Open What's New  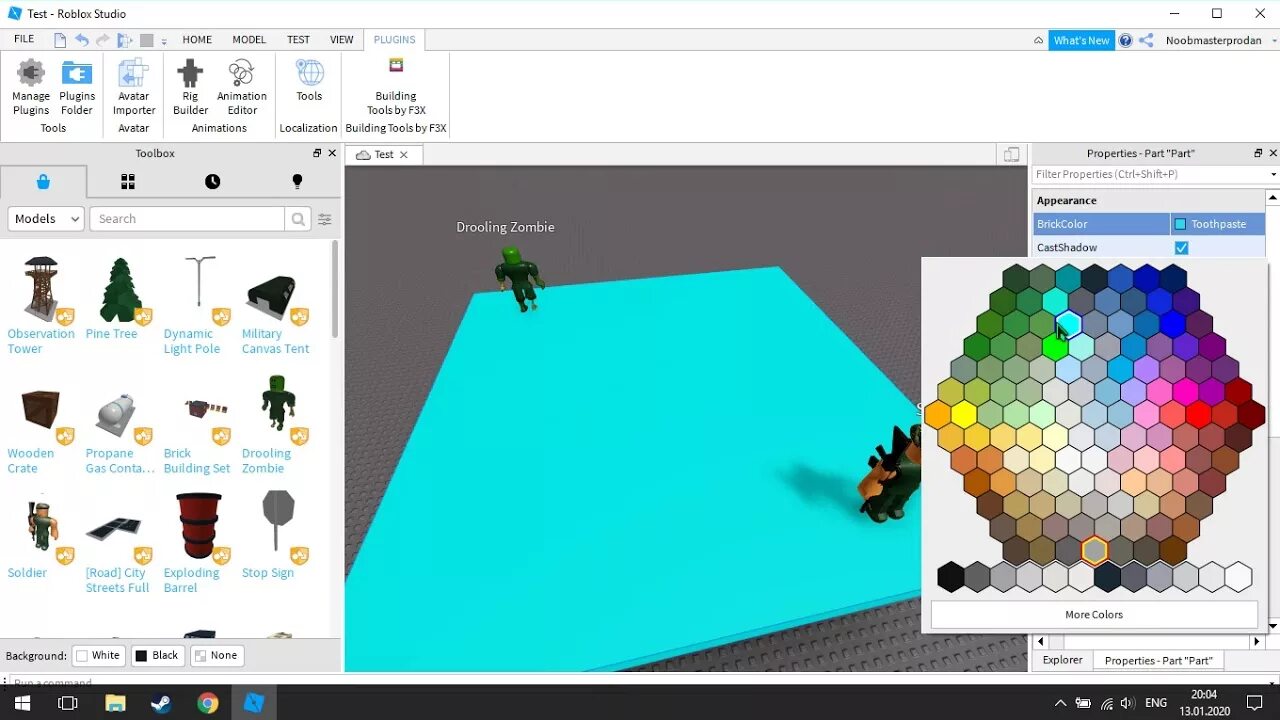[x=1081, y=40]
